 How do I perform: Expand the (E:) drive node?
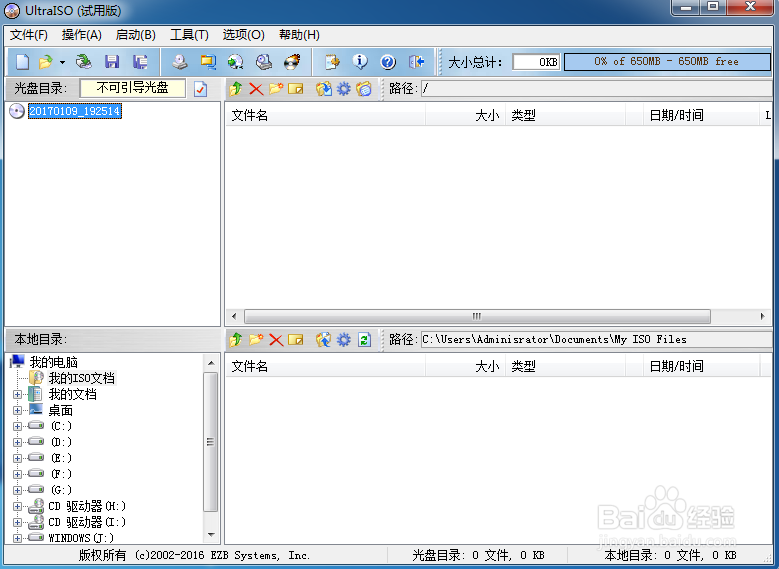coord(17,458)
